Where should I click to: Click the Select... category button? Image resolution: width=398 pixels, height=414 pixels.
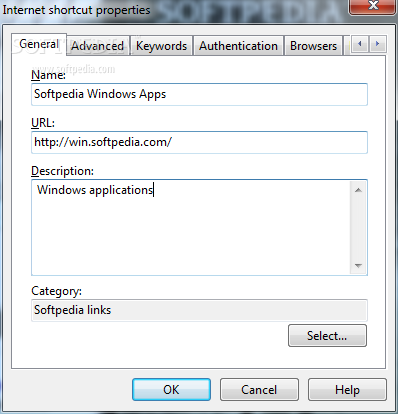(x=327, y=336)
